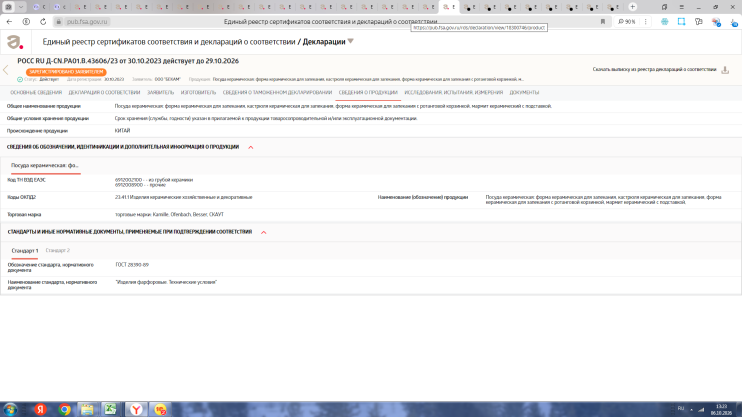Expand the tab list chevron at top left

[x=21, y=7]
